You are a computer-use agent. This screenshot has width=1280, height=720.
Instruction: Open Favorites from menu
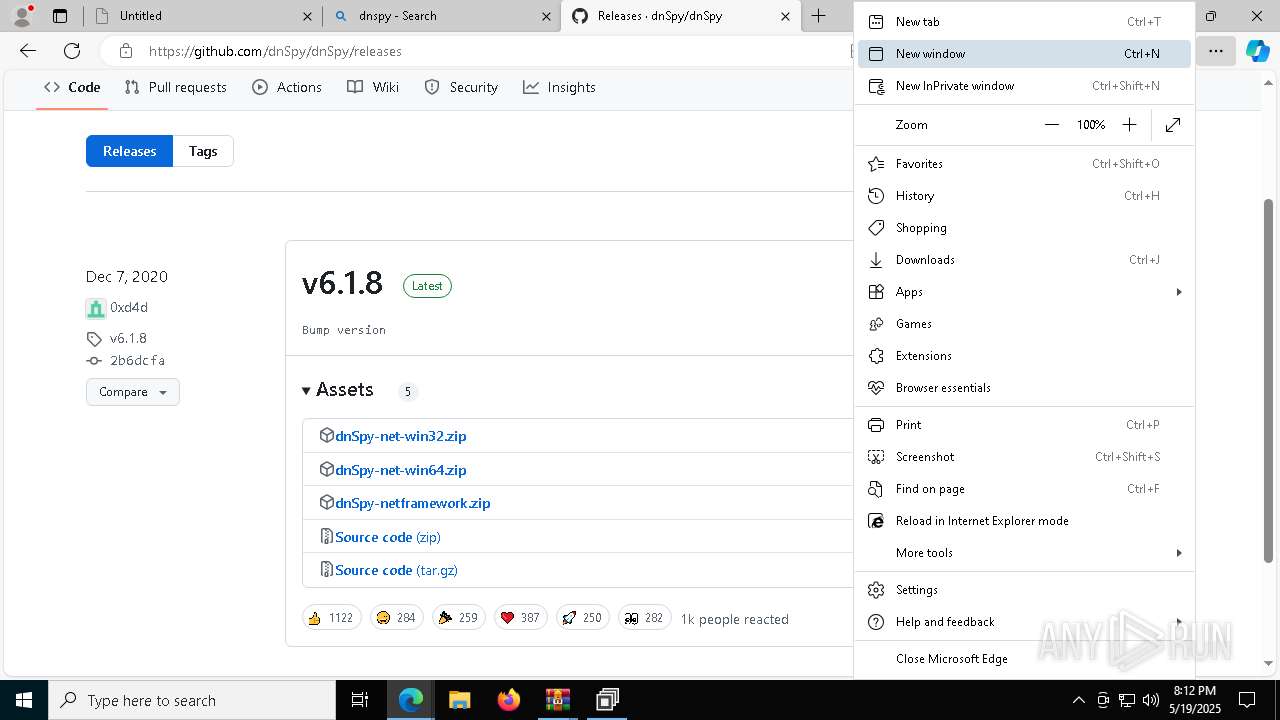click(1024, 164)
